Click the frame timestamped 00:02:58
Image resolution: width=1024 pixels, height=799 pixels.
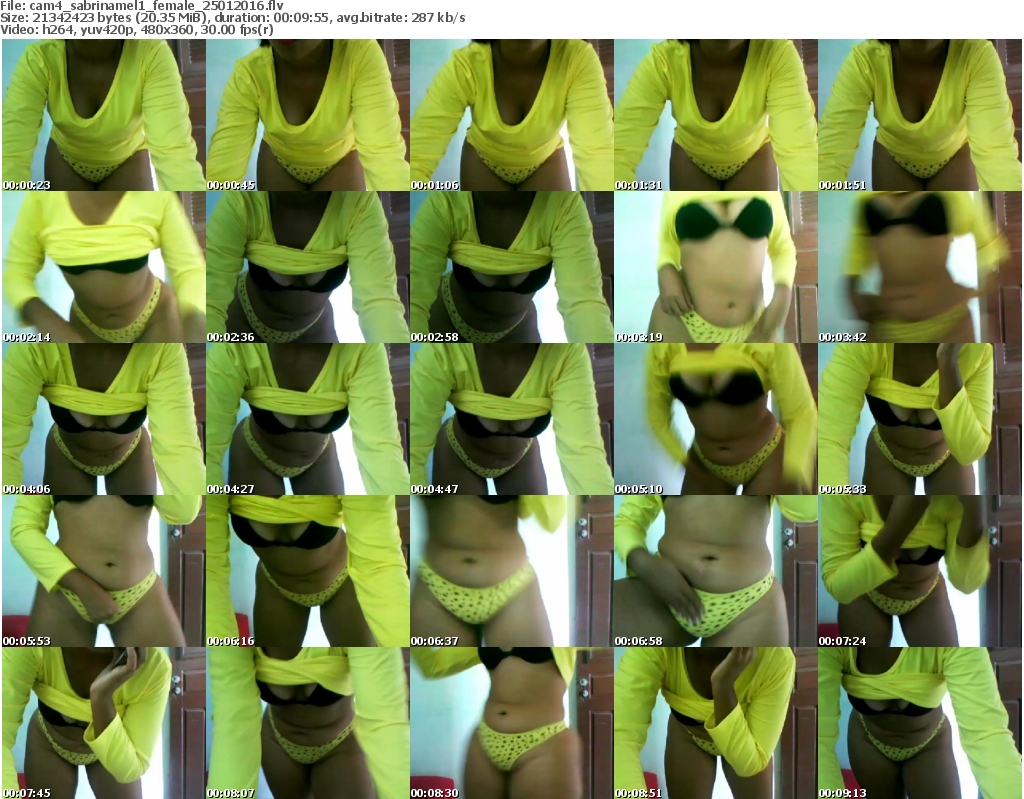pos(511,267)
